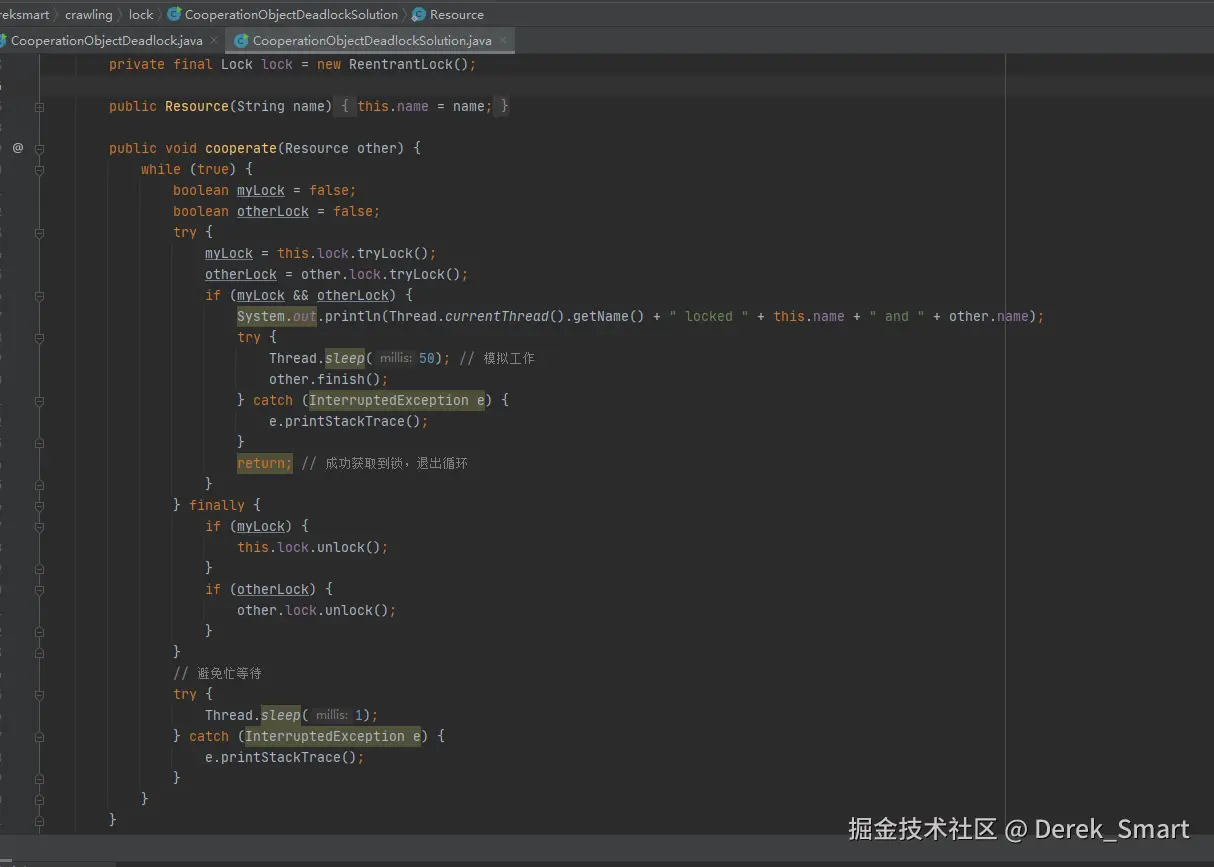Click the cooperate method name
Image resolution: width=1214 pixels, height=867 pixels.
tap(241, 148)
